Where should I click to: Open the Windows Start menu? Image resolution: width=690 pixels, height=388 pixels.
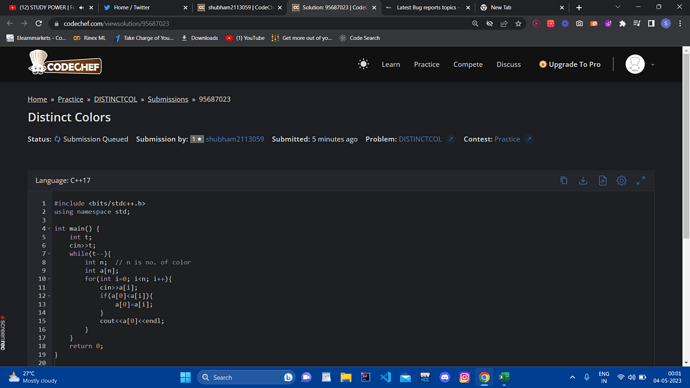pos(185,377)
